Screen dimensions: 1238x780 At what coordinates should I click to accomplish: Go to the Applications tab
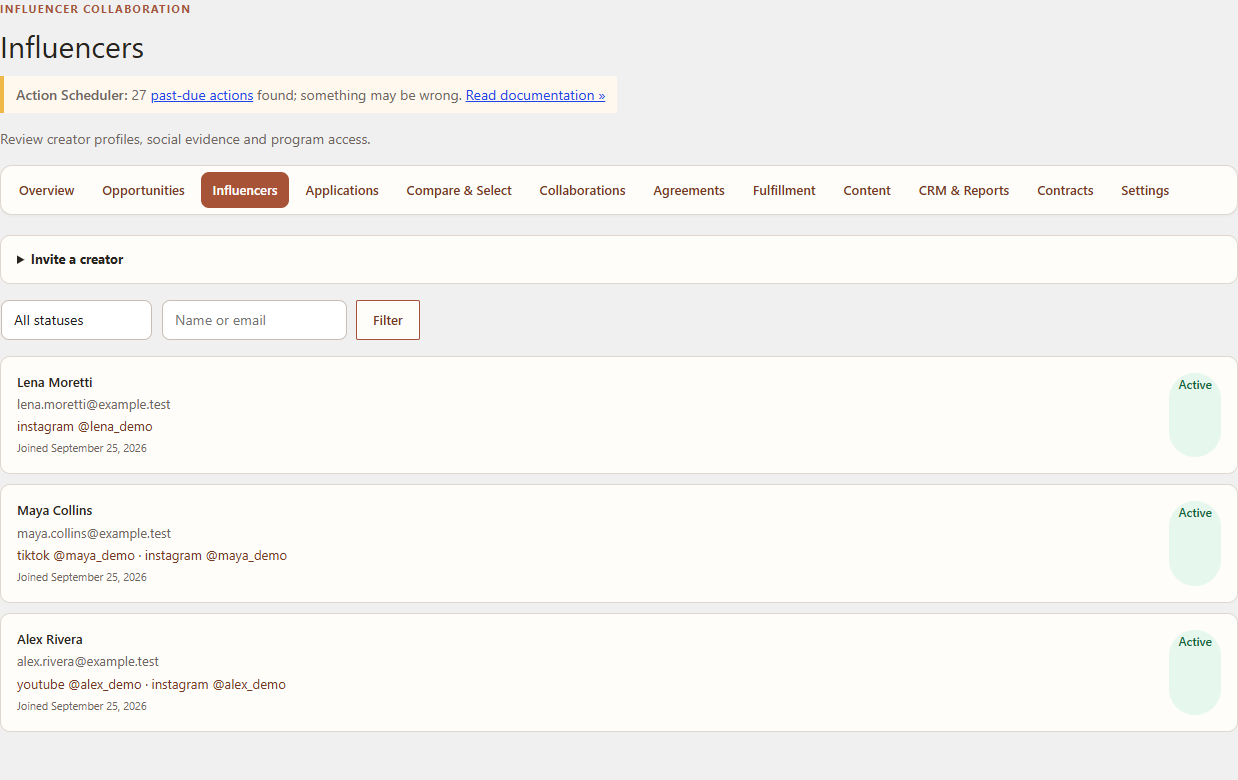(342, 190)
